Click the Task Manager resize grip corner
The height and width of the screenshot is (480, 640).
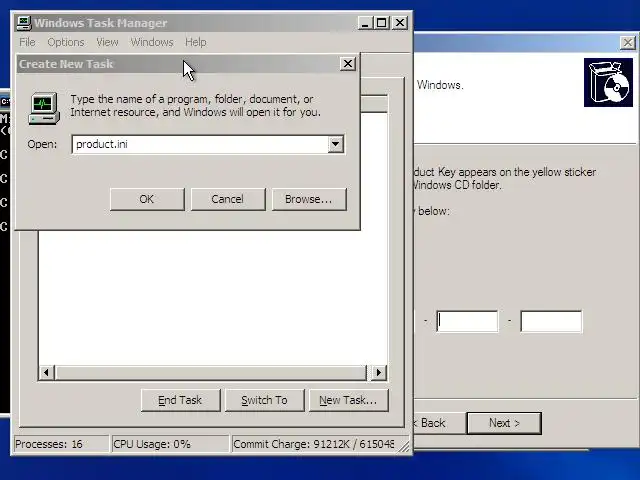tap(404, 446)
